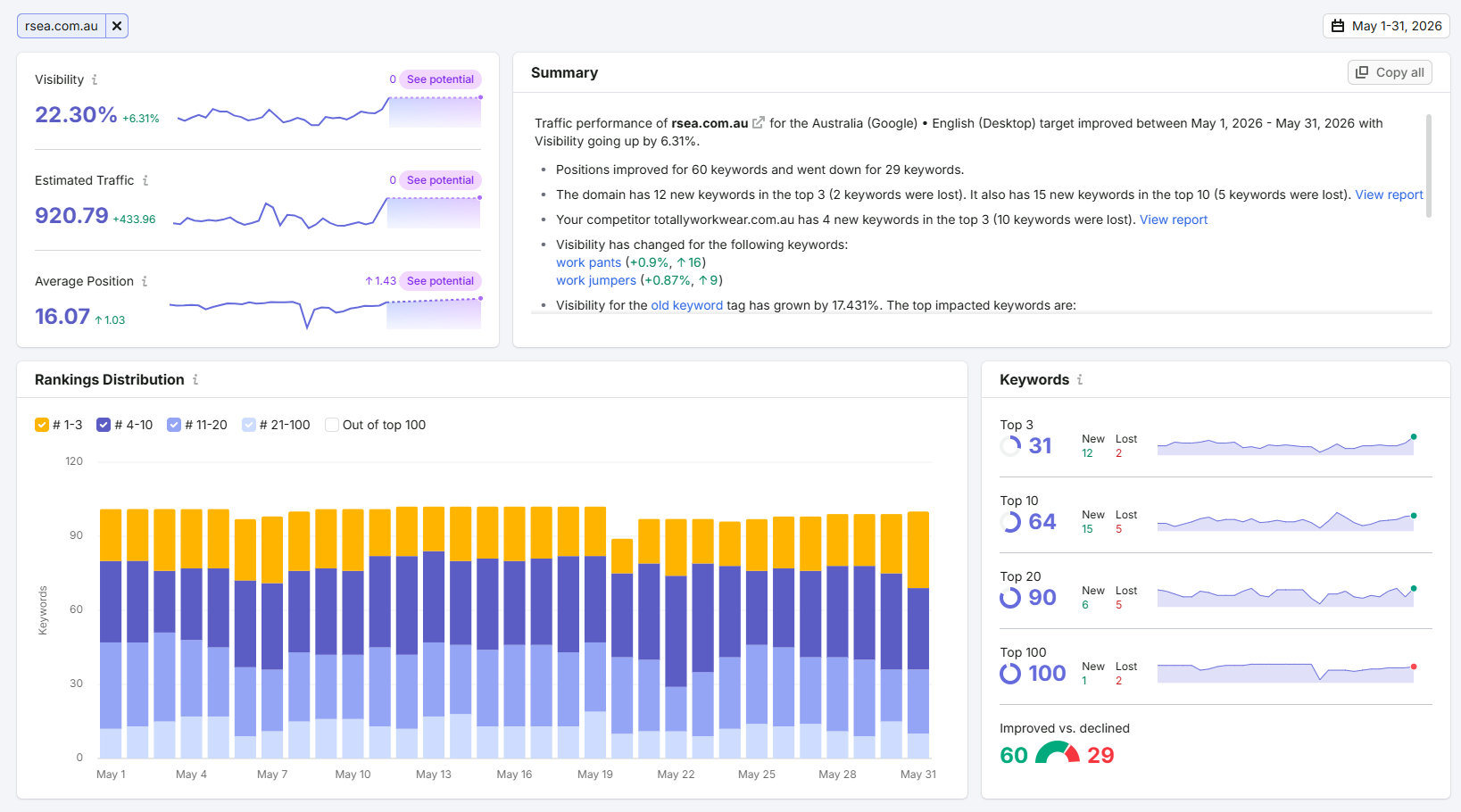
Task: Enable the Out of top 100 checkbox
Action: coord(332,425)
